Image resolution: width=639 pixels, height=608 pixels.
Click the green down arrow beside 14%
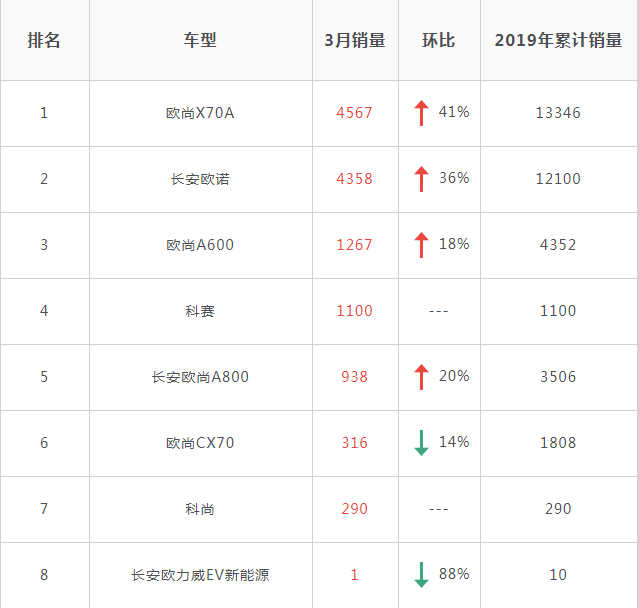point(421,443)
